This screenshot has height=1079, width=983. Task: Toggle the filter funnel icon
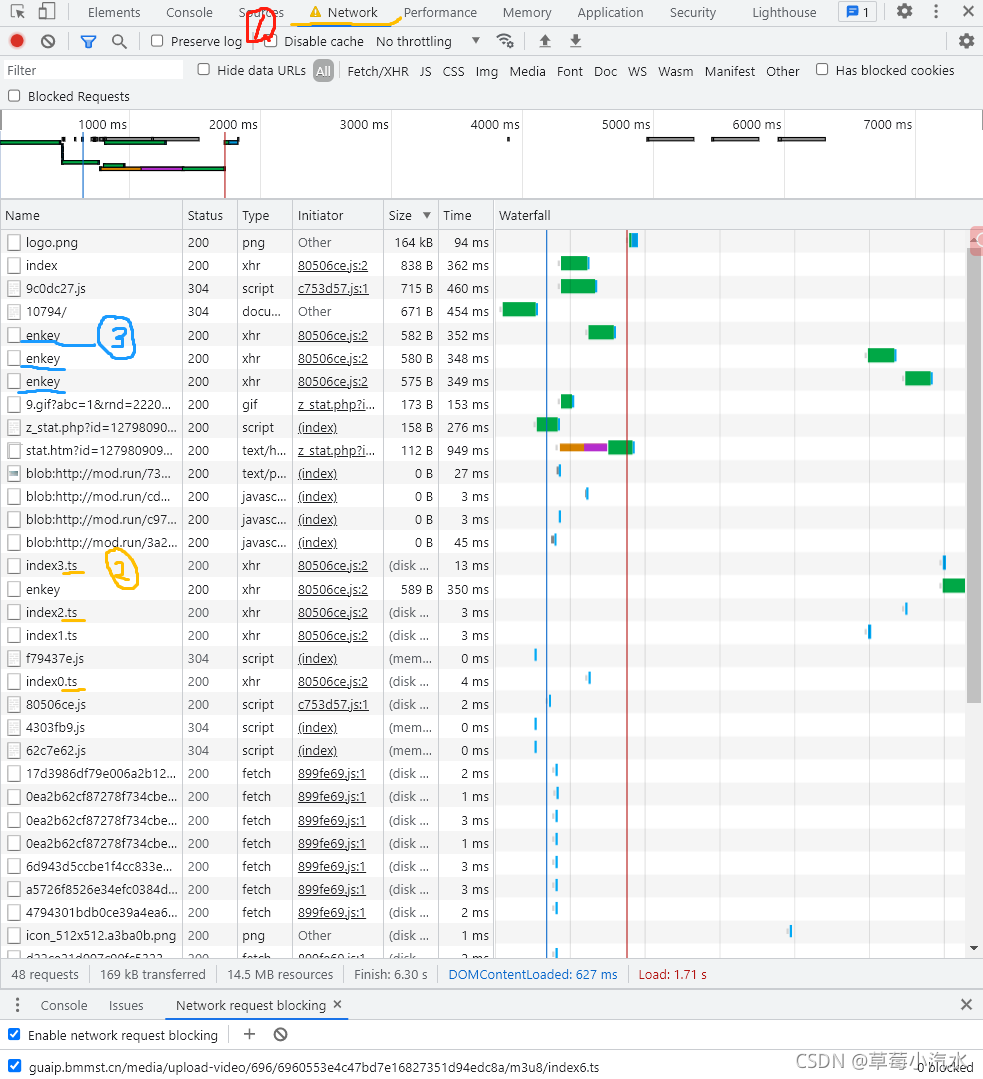(x=88, y=42)
